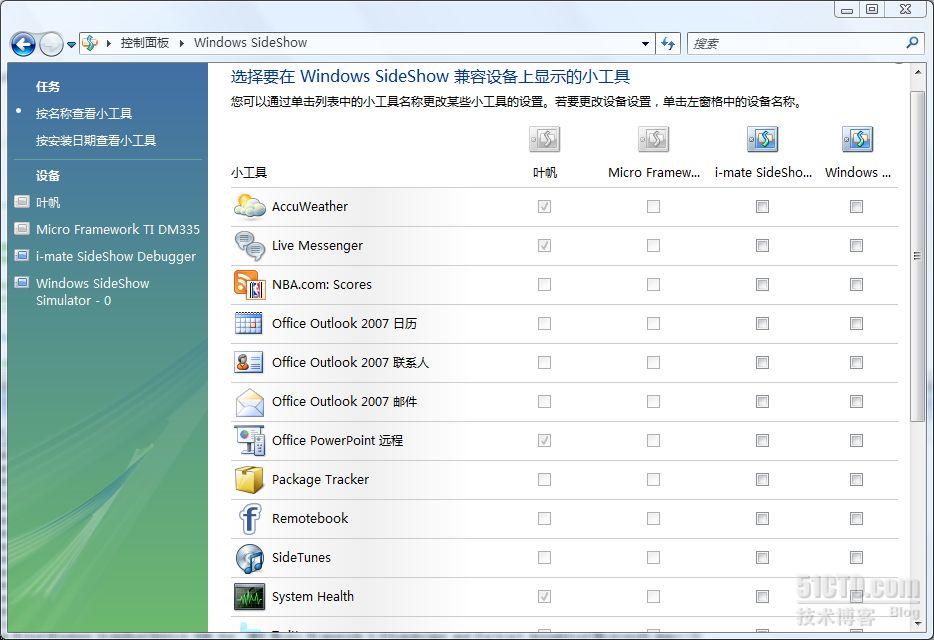Open 按安装日期查看小工具 task link

pyautogui.click(x=96, y=140)
